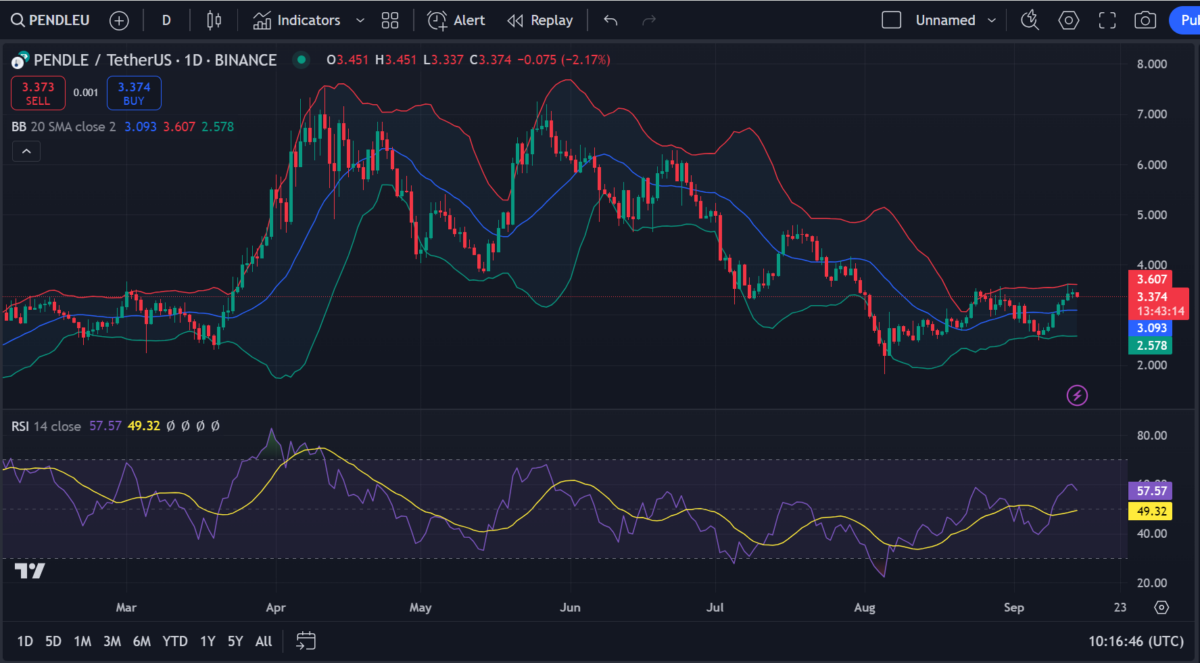Viewport: 1200px width, 663px height.
Task: Select the 1M time range
Action: point(83,640)
